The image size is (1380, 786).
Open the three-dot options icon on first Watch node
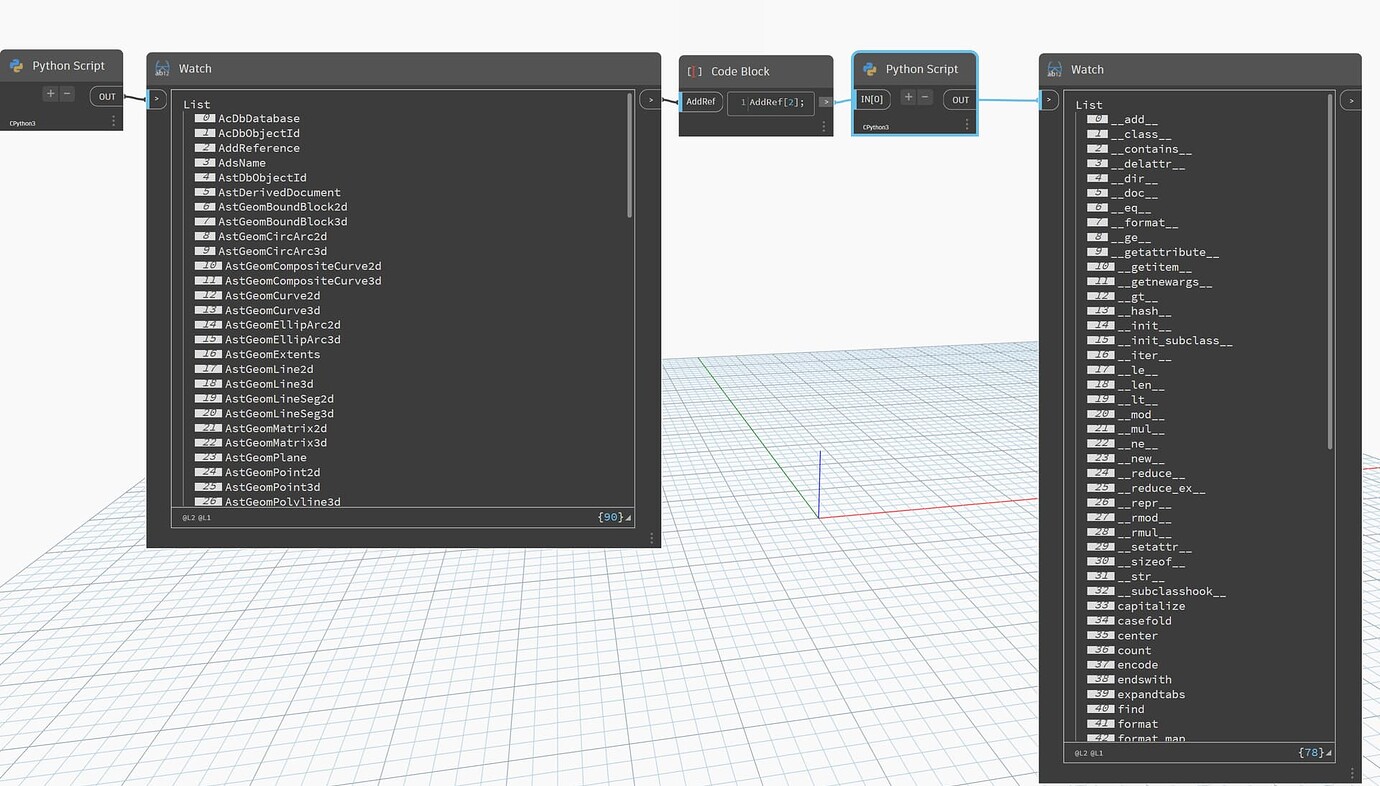click(651, 537)
